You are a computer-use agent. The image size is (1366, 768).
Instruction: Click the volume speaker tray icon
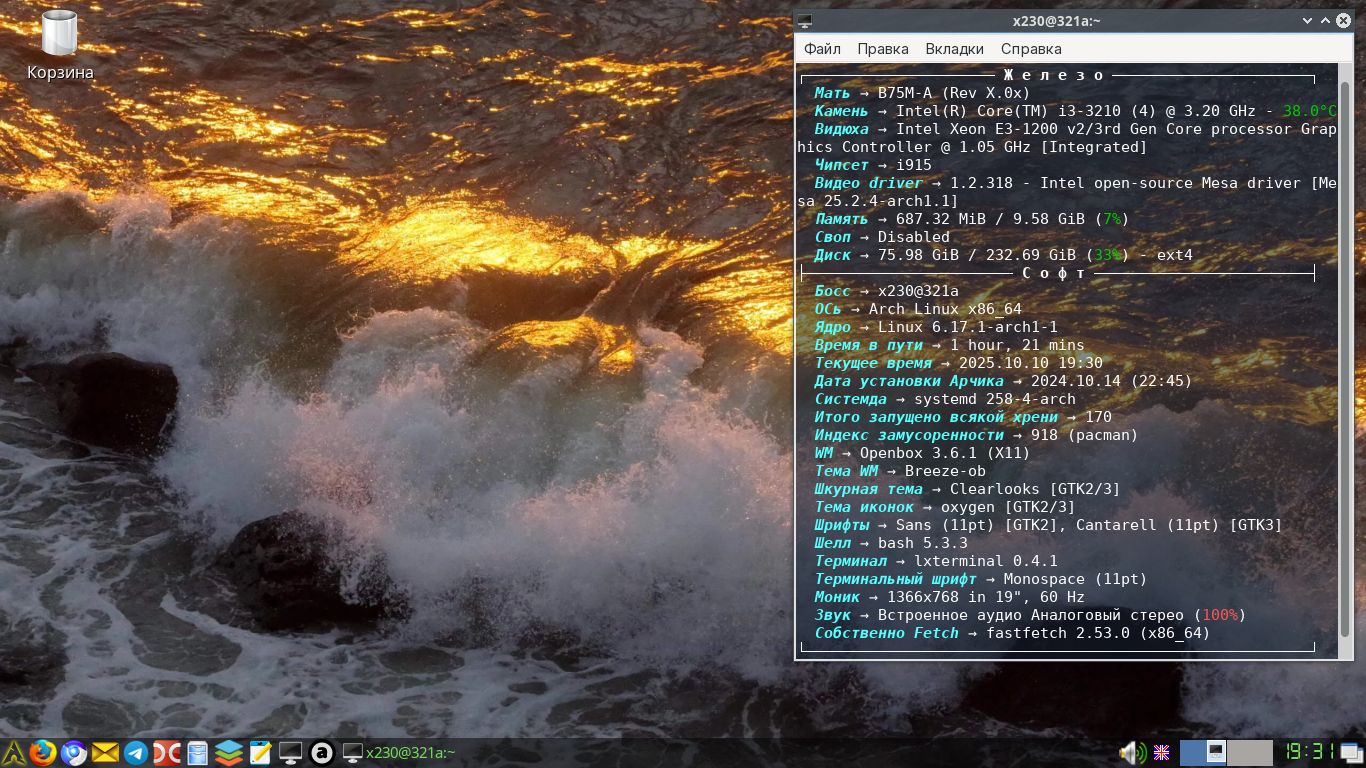coord(1131,753)
